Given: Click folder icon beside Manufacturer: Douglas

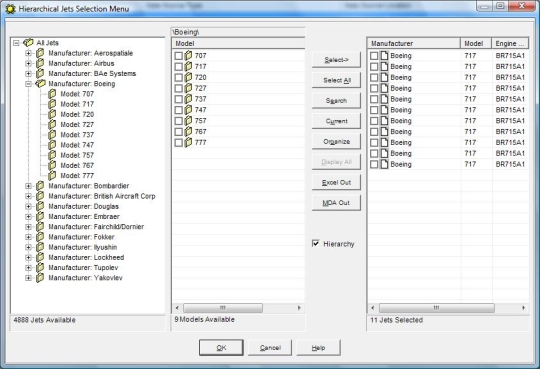Looking at the screenshot, I should pyautogui.click(x=40, y=206).
